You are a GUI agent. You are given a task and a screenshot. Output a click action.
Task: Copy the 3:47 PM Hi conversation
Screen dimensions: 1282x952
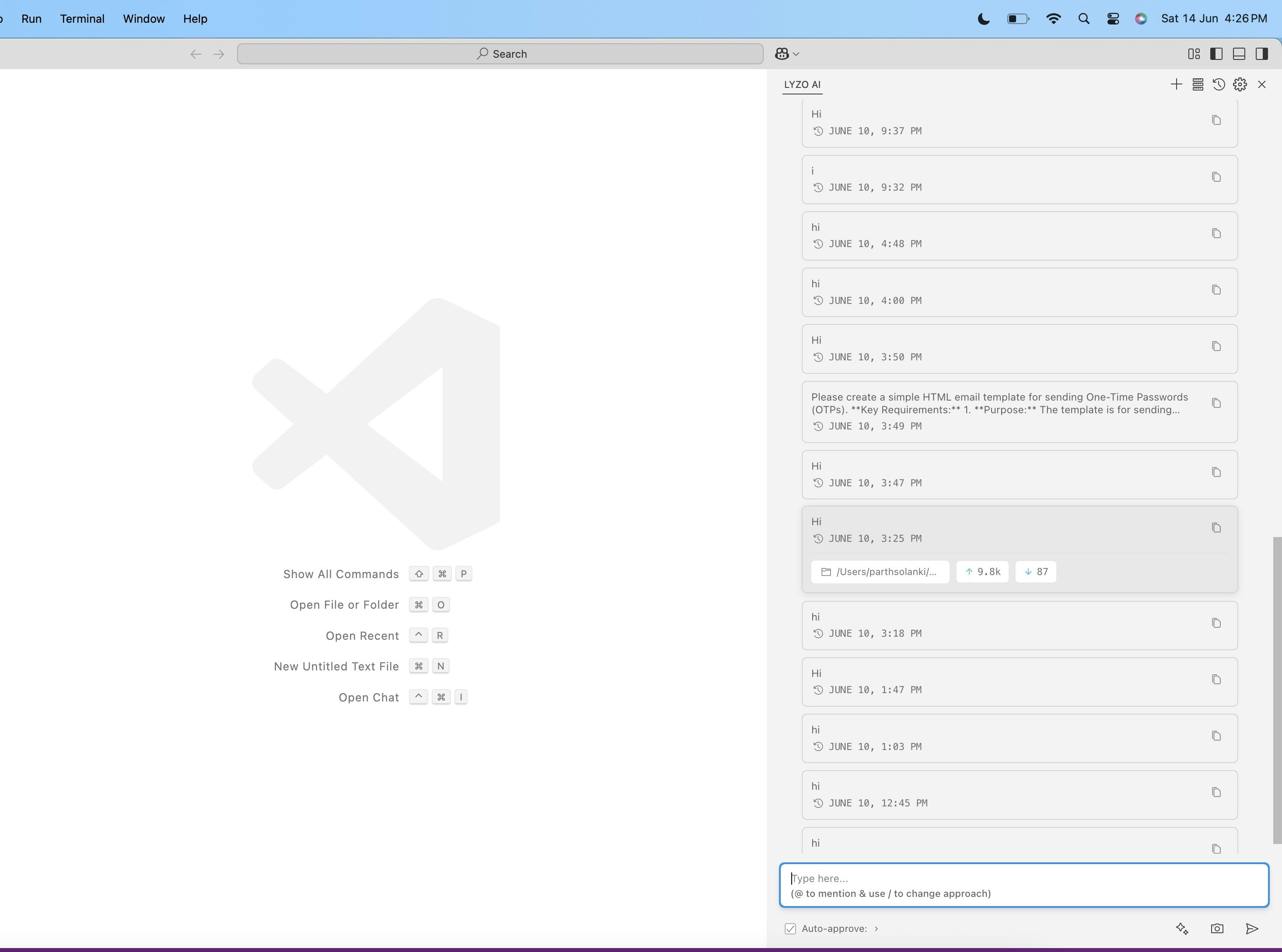pos(1216,472)
